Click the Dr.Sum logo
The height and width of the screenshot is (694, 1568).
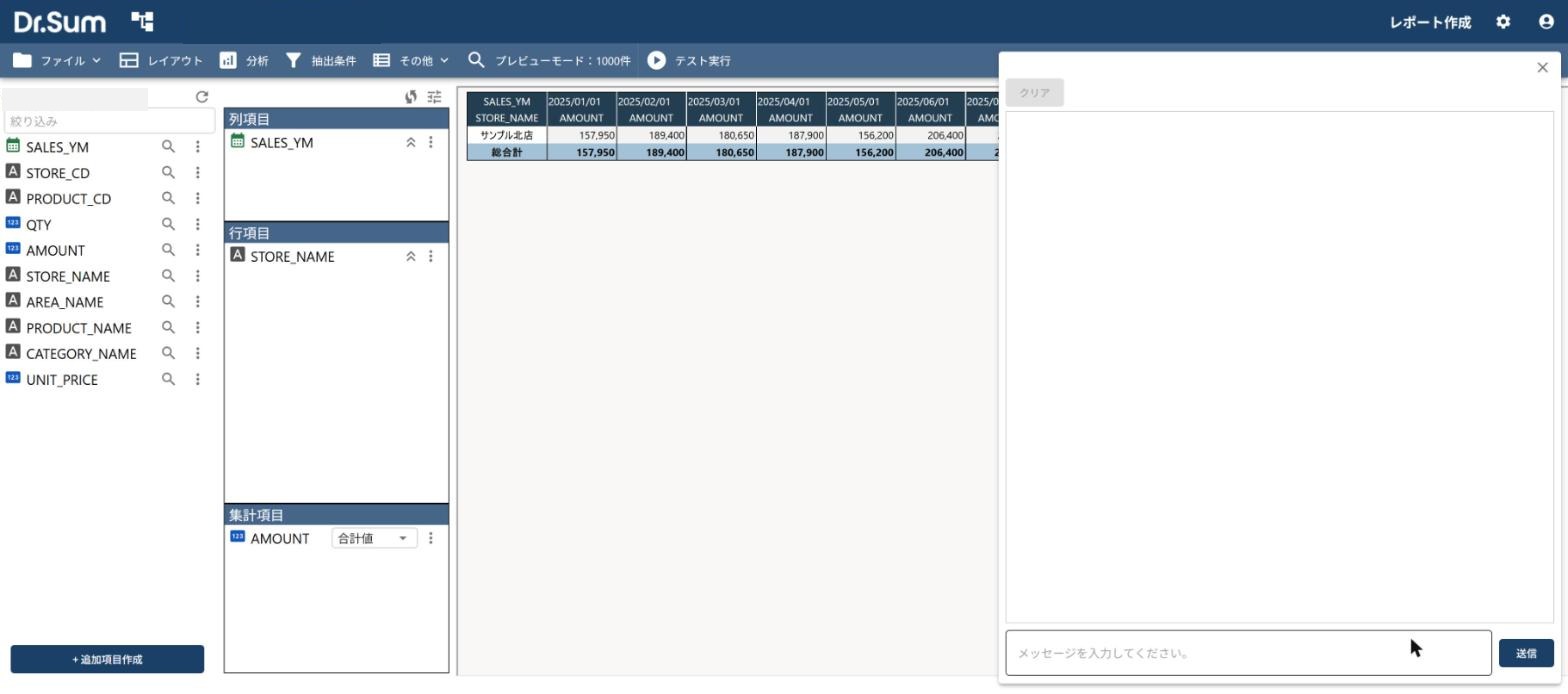59,21
